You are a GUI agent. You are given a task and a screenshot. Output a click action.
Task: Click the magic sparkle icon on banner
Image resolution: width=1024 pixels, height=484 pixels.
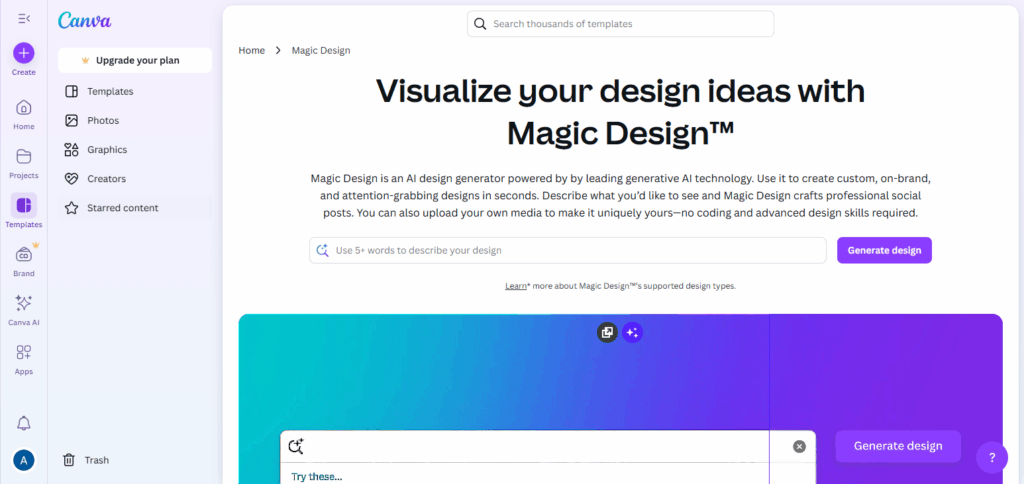(x=632, y=332)
